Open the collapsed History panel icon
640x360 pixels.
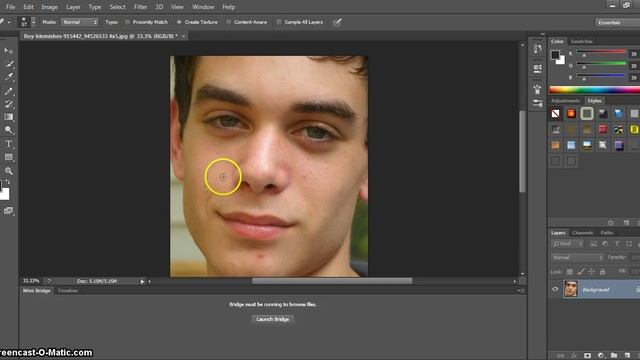click(537, 49)
